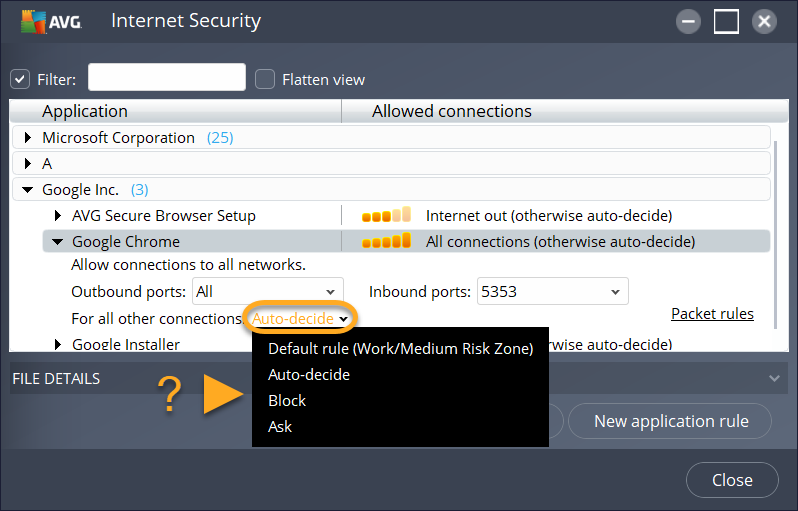Image resolution: width=798 pixels, height=511 pixels.
Task: Expand the AVG Secure Browser Setup entry
Action: click(x=58, y=215)
